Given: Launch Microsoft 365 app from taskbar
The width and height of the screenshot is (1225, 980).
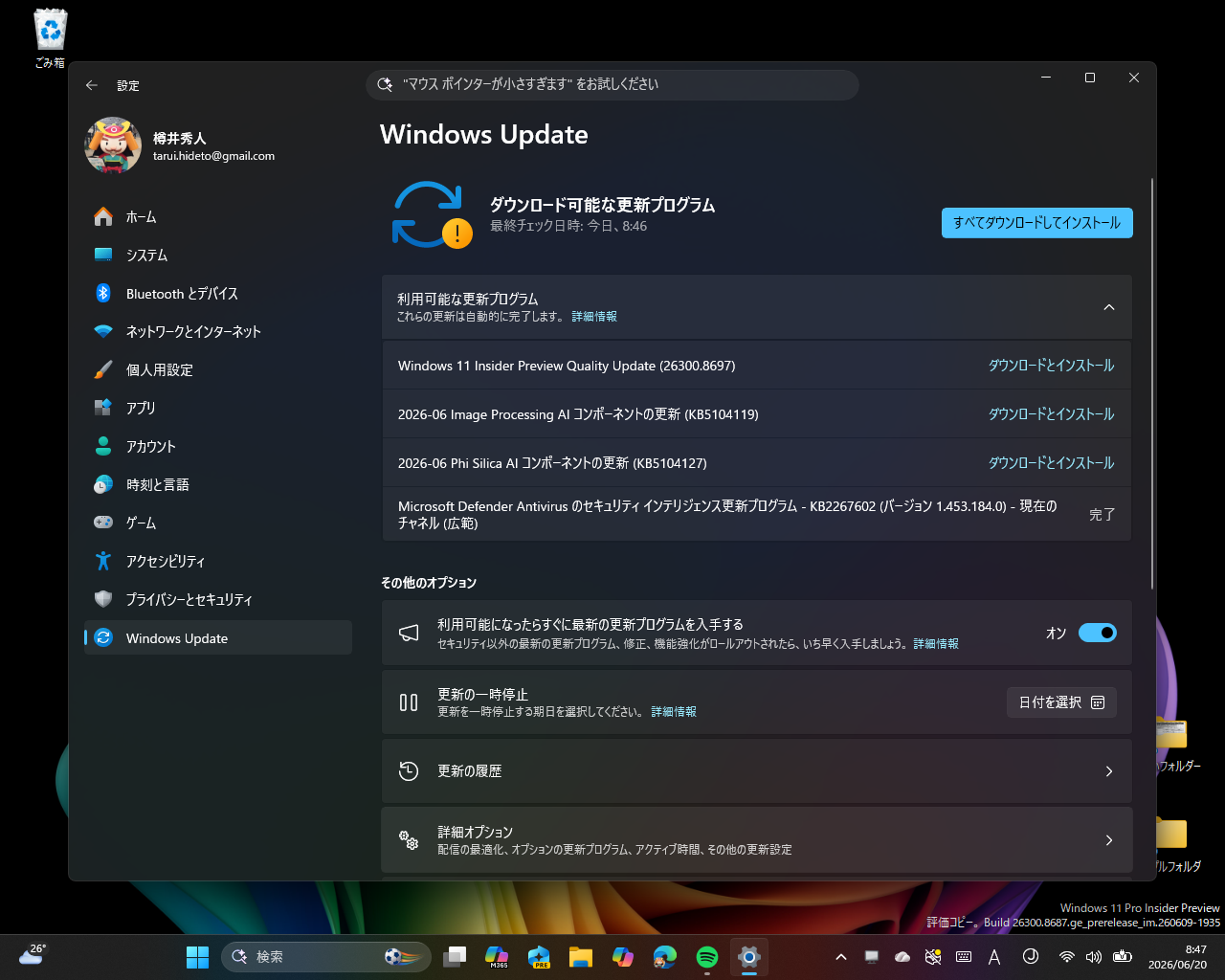Looking at the screenshot, I should [x=497, y=957].
